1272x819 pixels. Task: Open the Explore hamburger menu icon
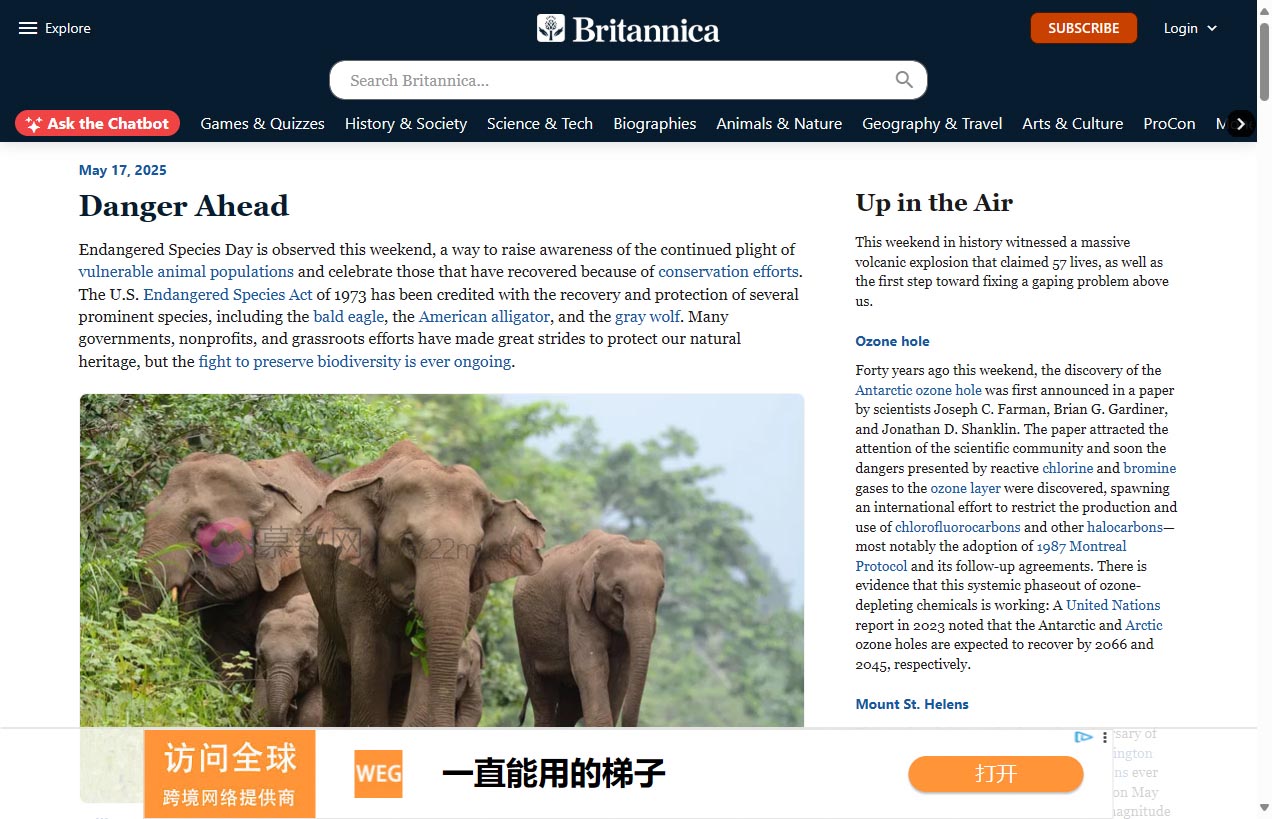pyautogui.click(x=28, y=28)
